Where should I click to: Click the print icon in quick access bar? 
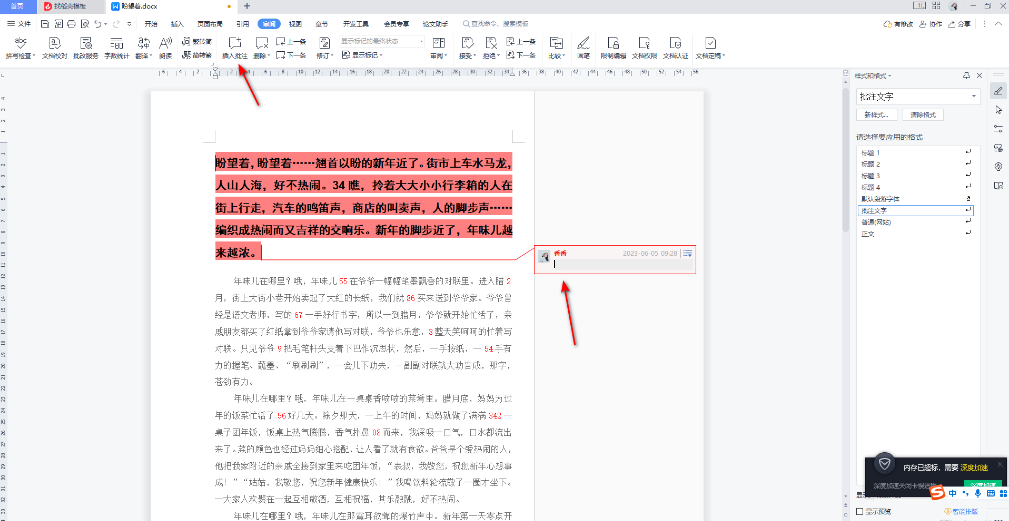[x=71, y=24]
